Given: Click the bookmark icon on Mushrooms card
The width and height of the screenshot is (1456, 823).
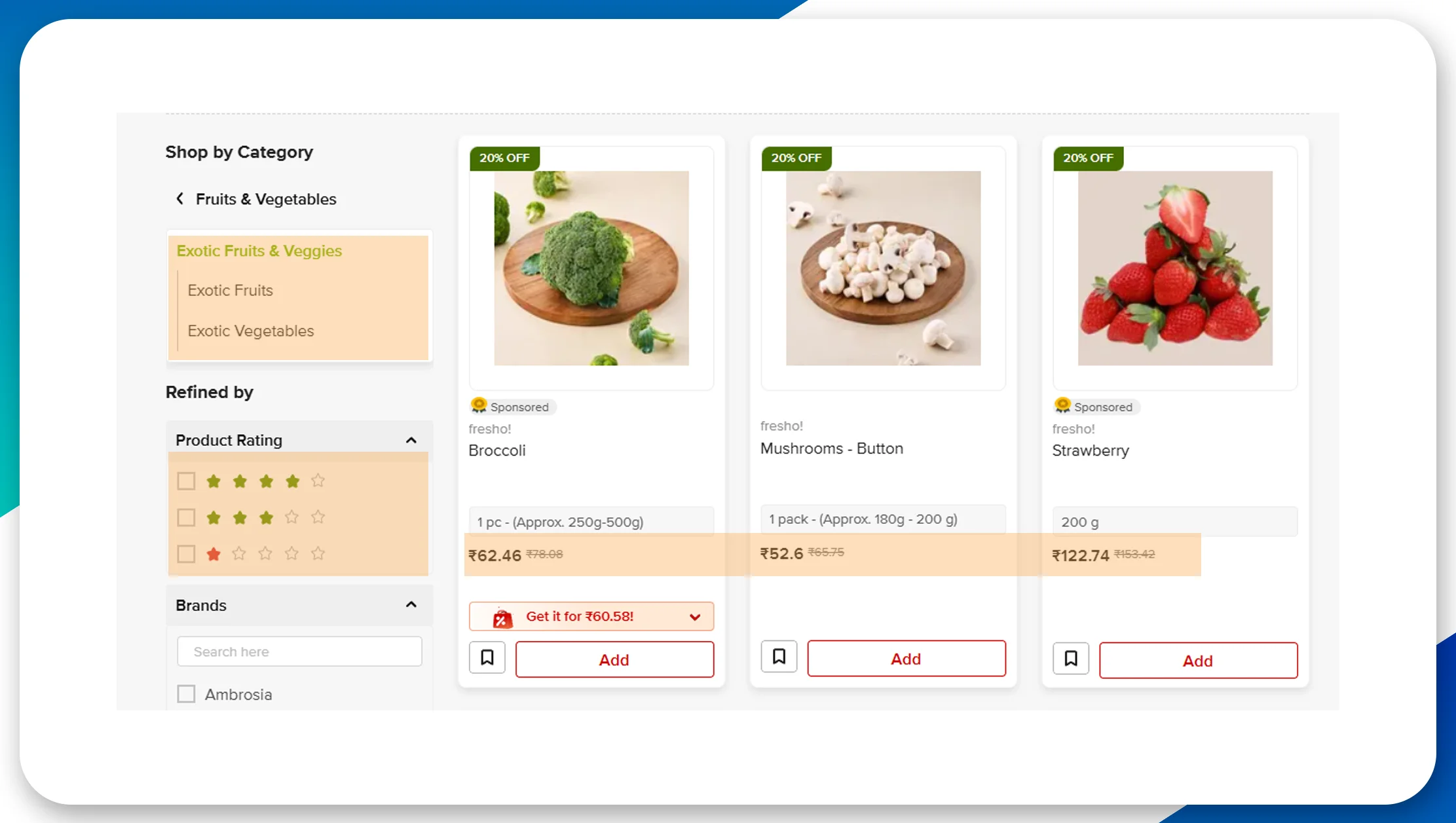Looking at the screenshot, I should (x=778, y=657).
